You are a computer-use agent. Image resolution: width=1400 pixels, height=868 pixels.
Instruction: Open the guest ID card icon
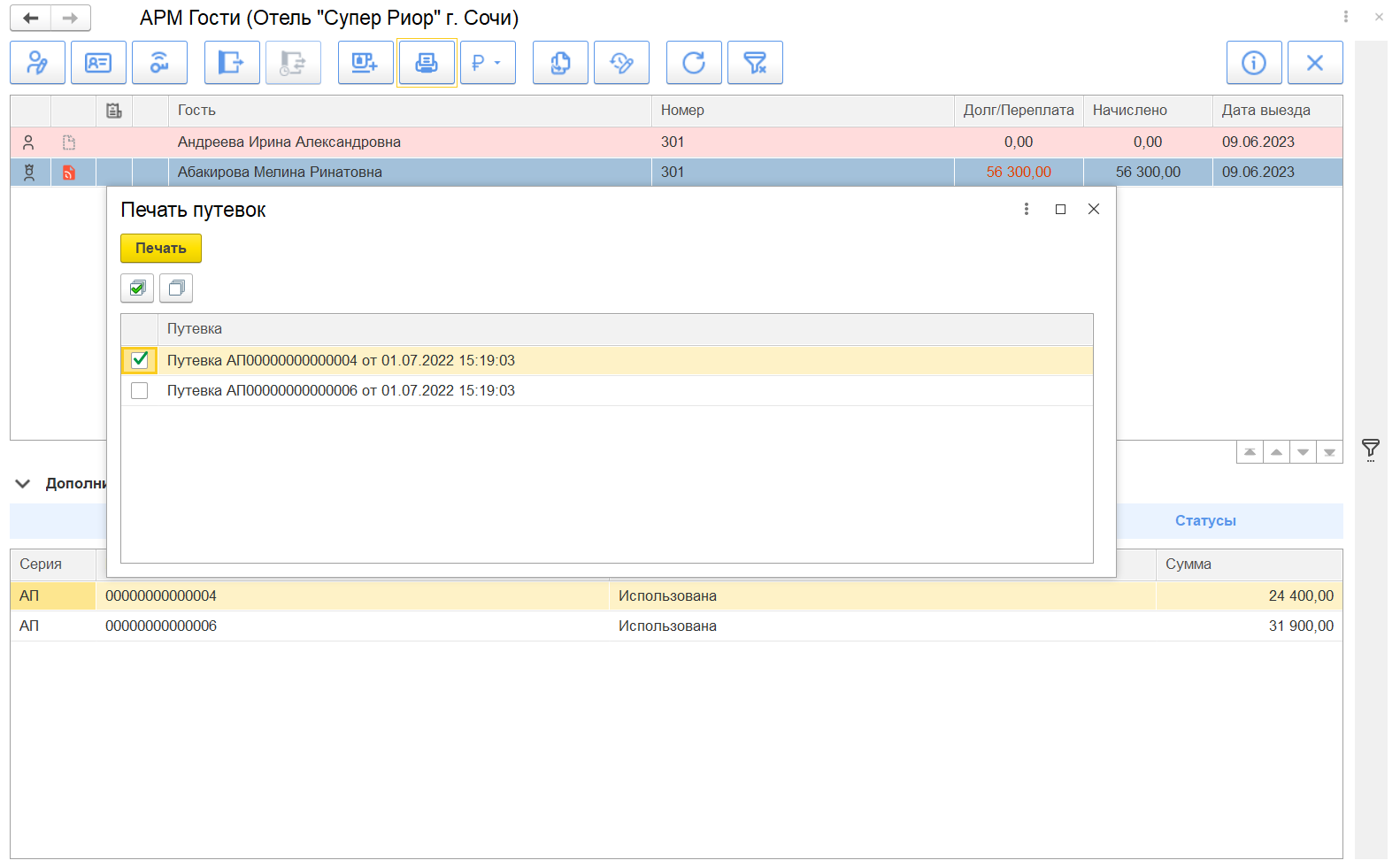[x=98, y=63]
